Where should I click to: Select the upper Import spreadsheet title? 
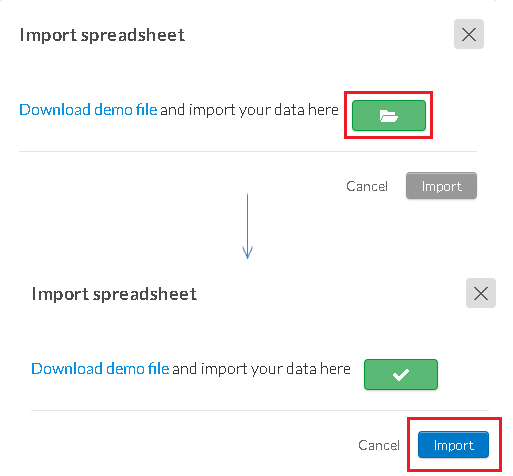pos(102,35)
